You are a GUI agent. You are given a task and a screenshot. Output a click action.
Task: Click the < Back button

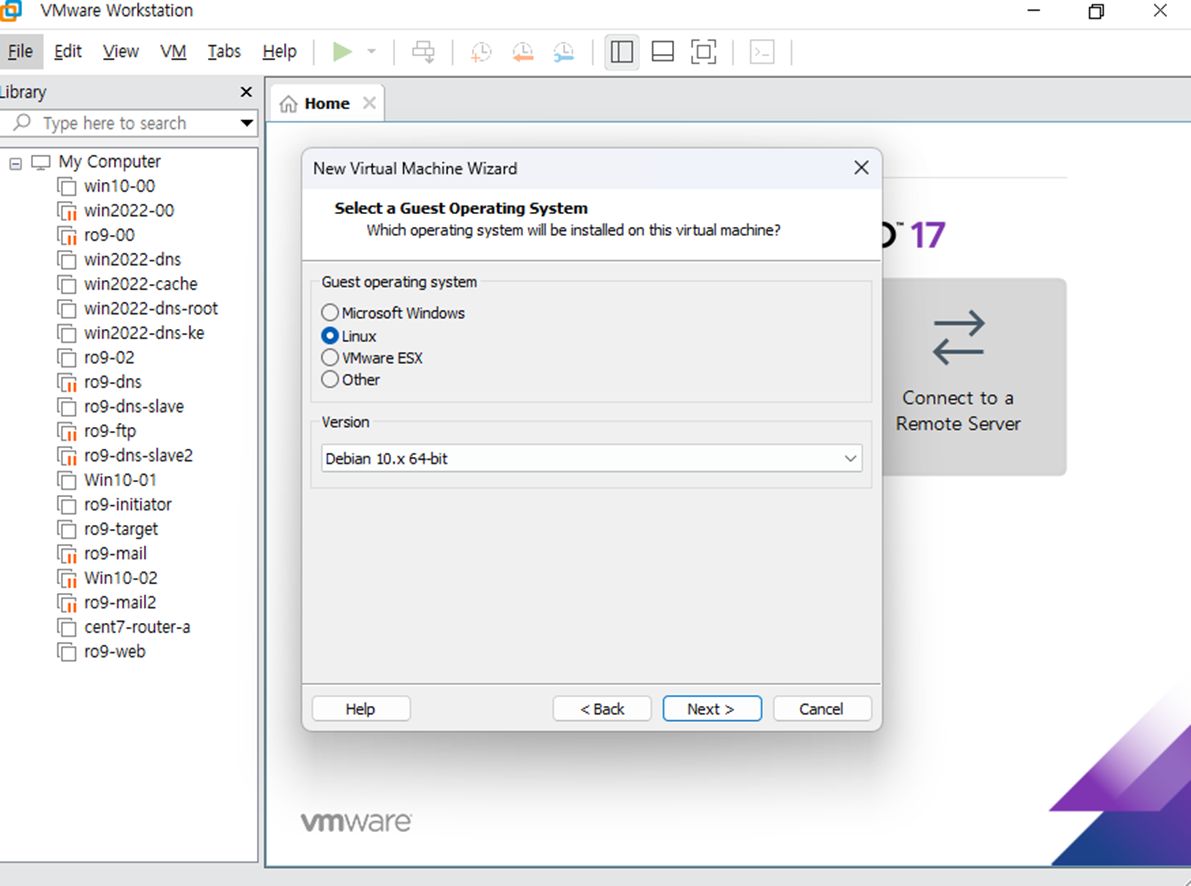[x=602, y=708]
